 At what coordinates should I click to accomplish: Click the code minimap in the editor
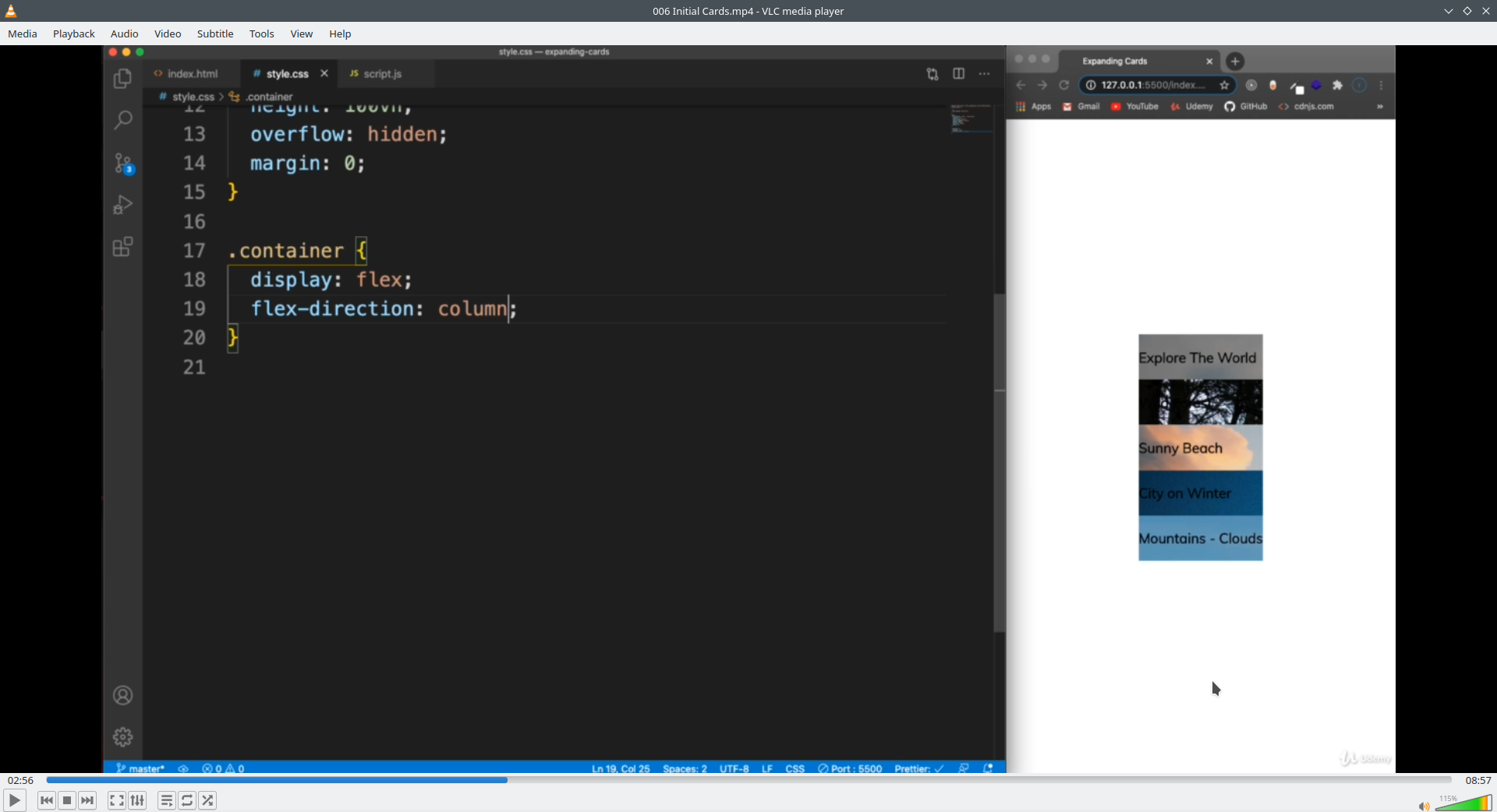point(972,119)
